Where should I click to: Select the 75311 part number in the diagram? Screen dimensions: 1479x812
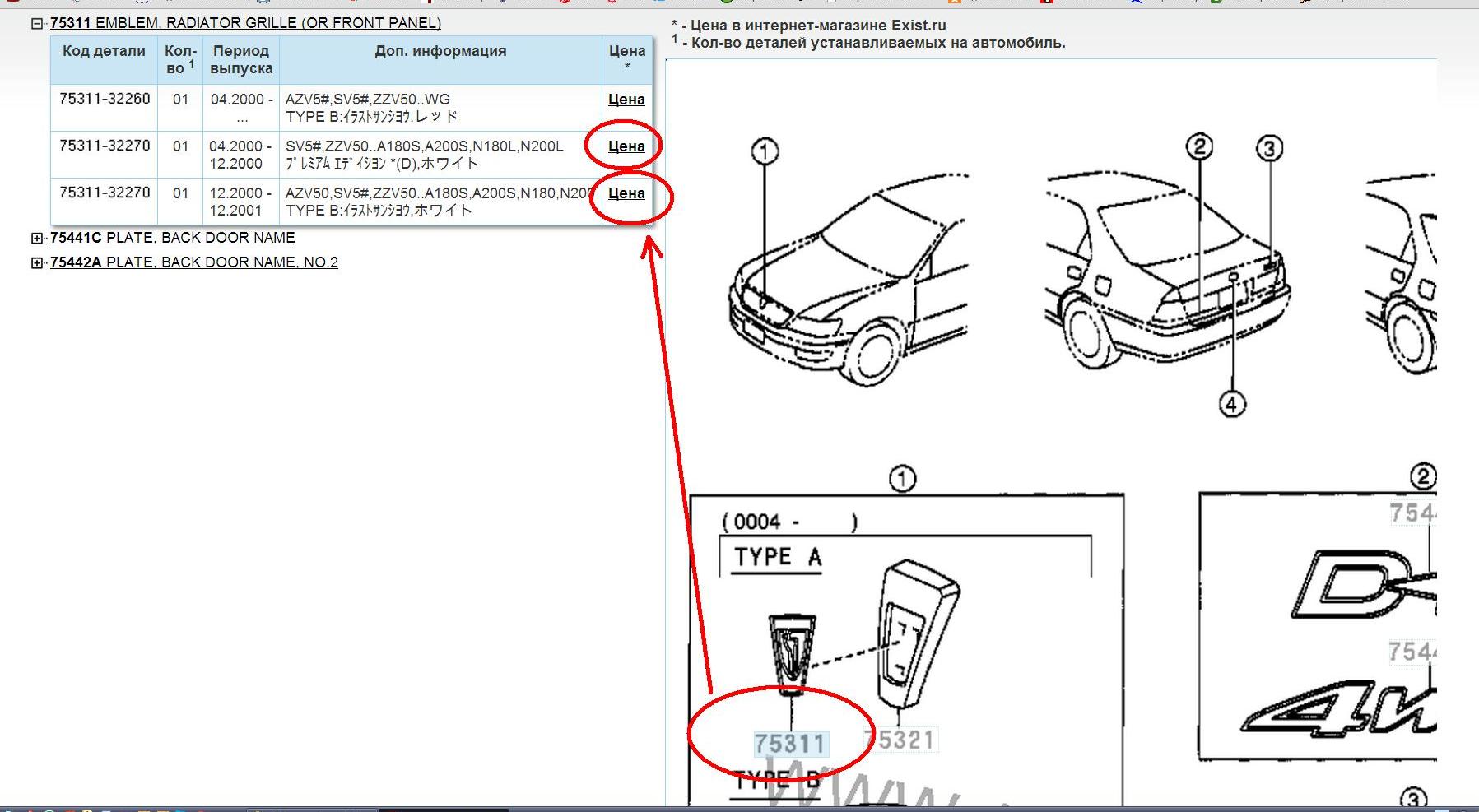pos(789,744)
